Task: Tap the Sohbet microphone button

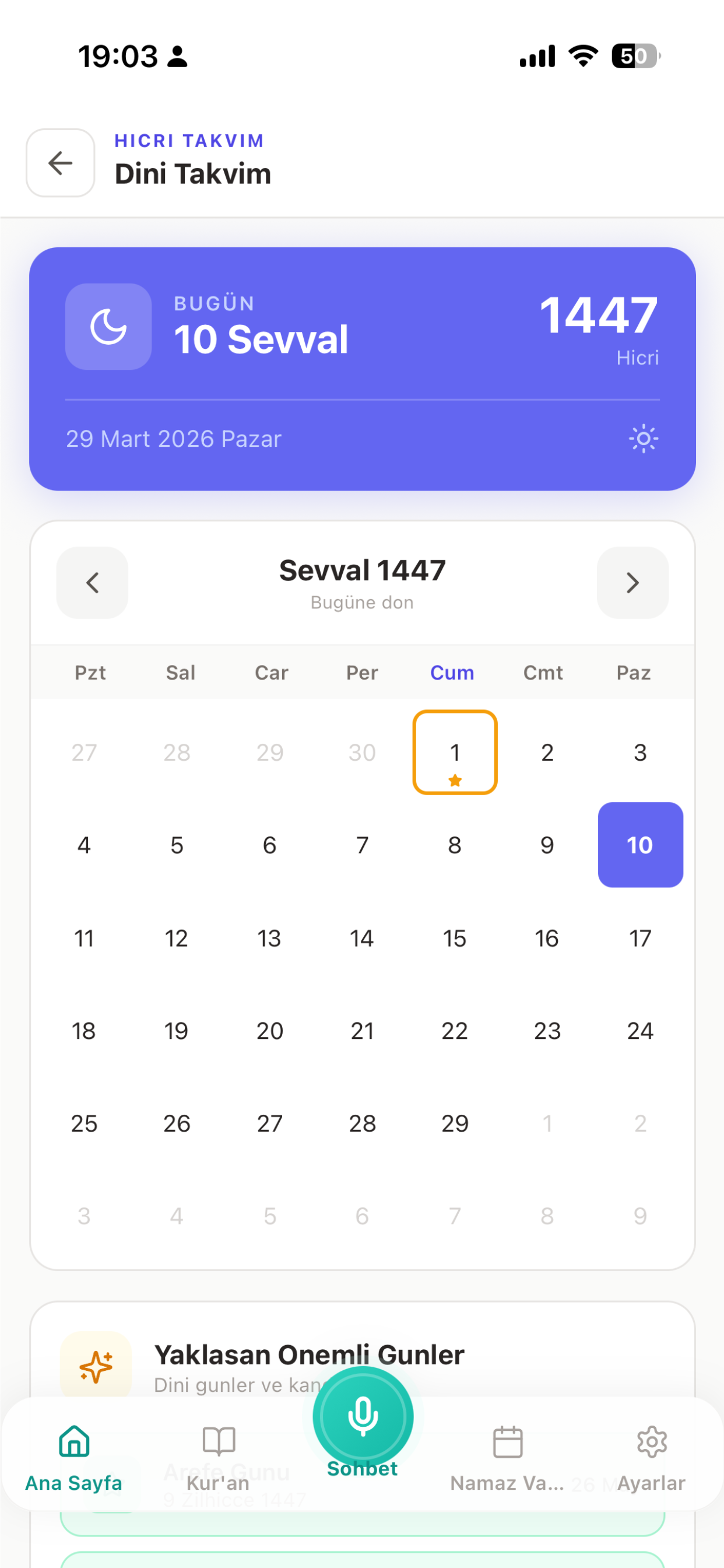Action: pyautogui.click(x=363, y=1416)
